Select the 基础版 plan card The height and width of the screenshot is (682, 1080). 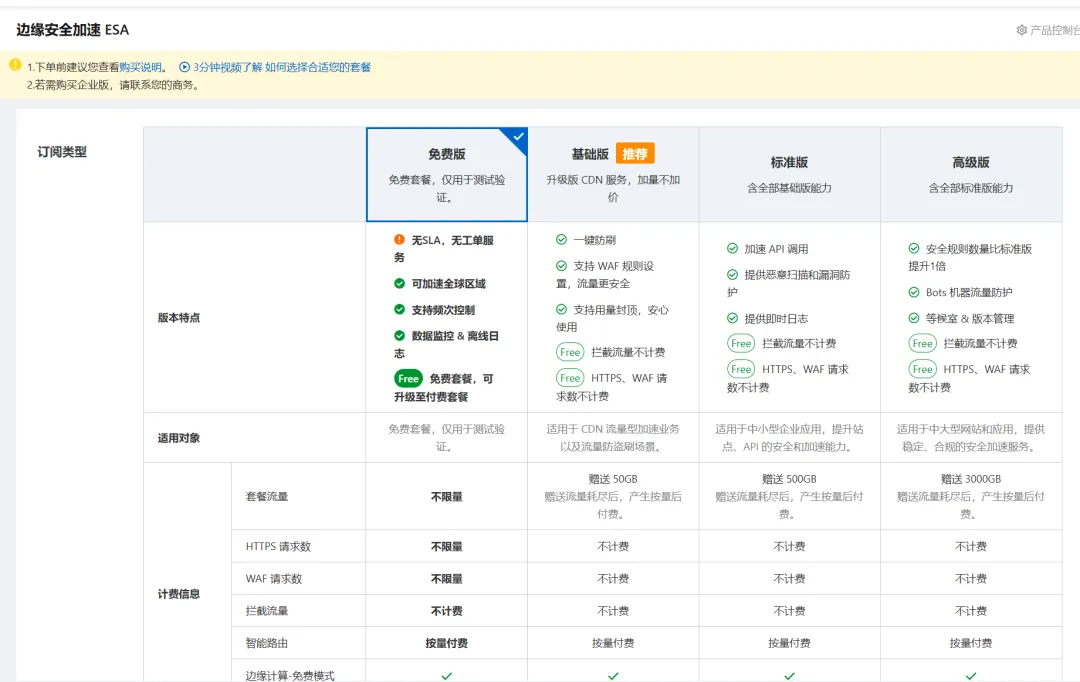click(613, 175)
